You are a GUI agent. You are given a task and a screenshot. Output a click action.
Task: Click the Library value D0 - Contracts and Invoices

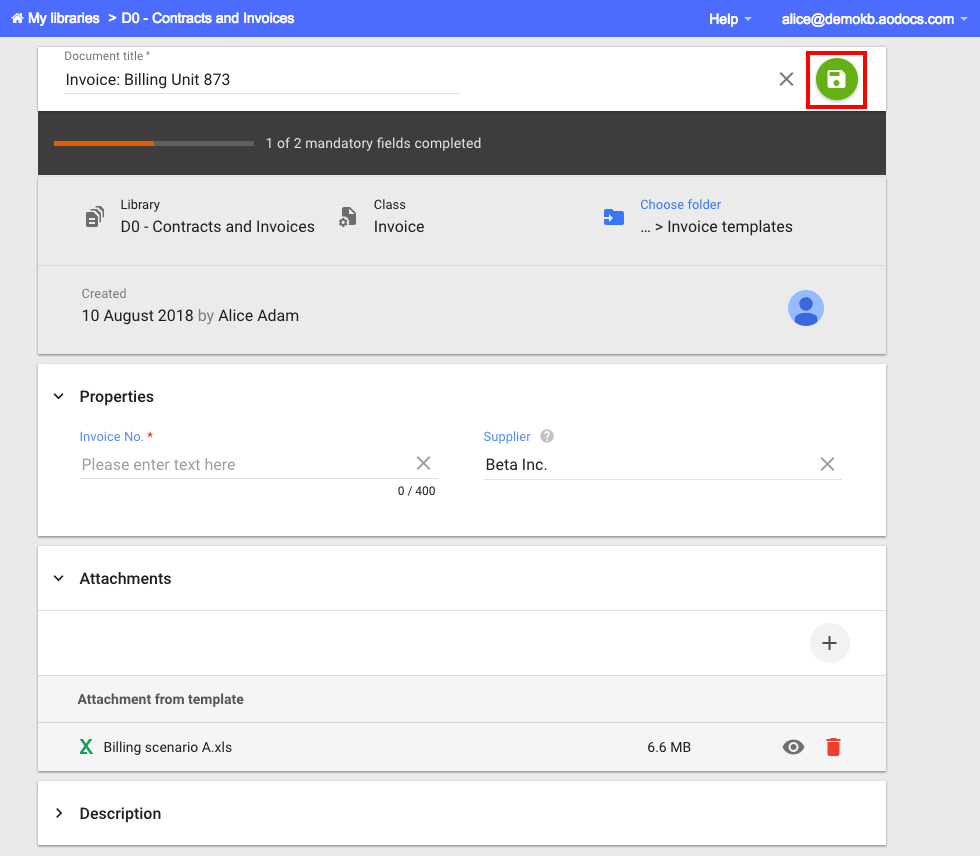(x=218, y=226)
